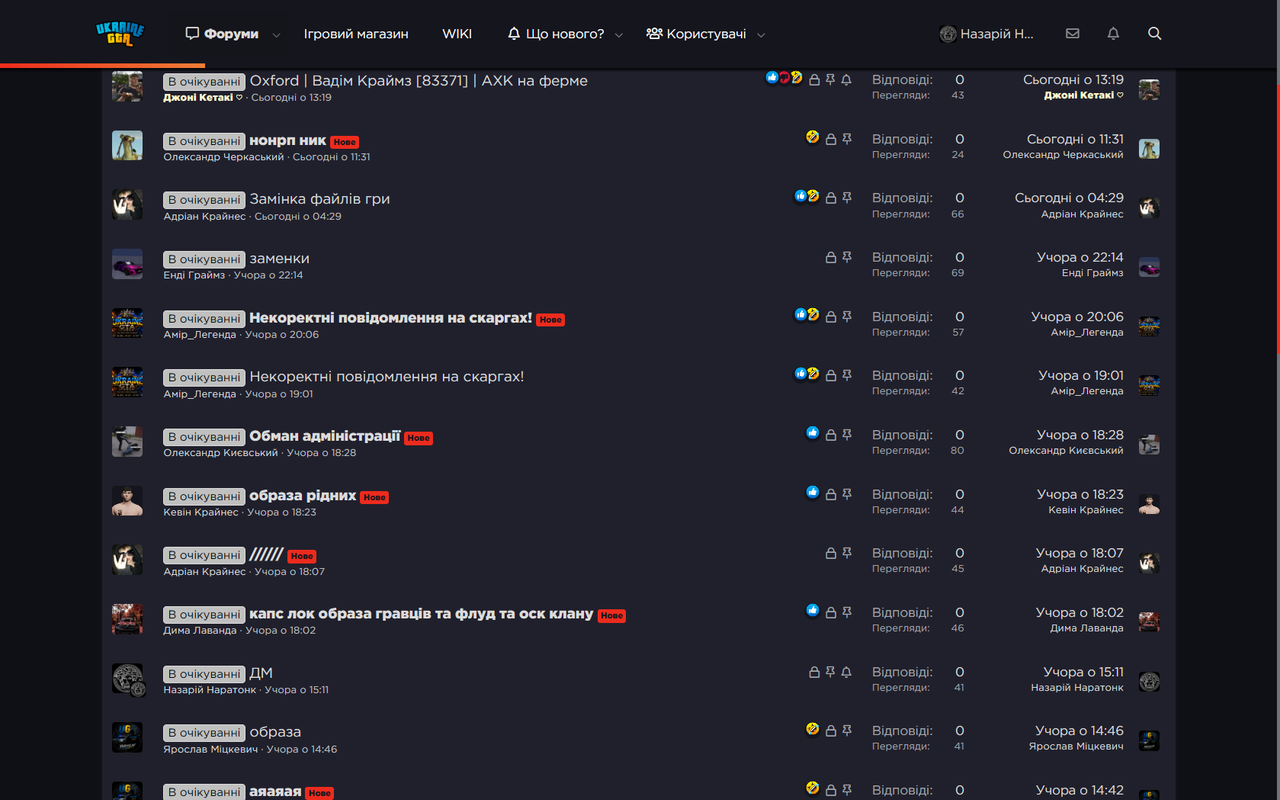Click the watch bell icon in the ДМ row
Viewport: 1280px width, 800px height.
click(847, 672)
